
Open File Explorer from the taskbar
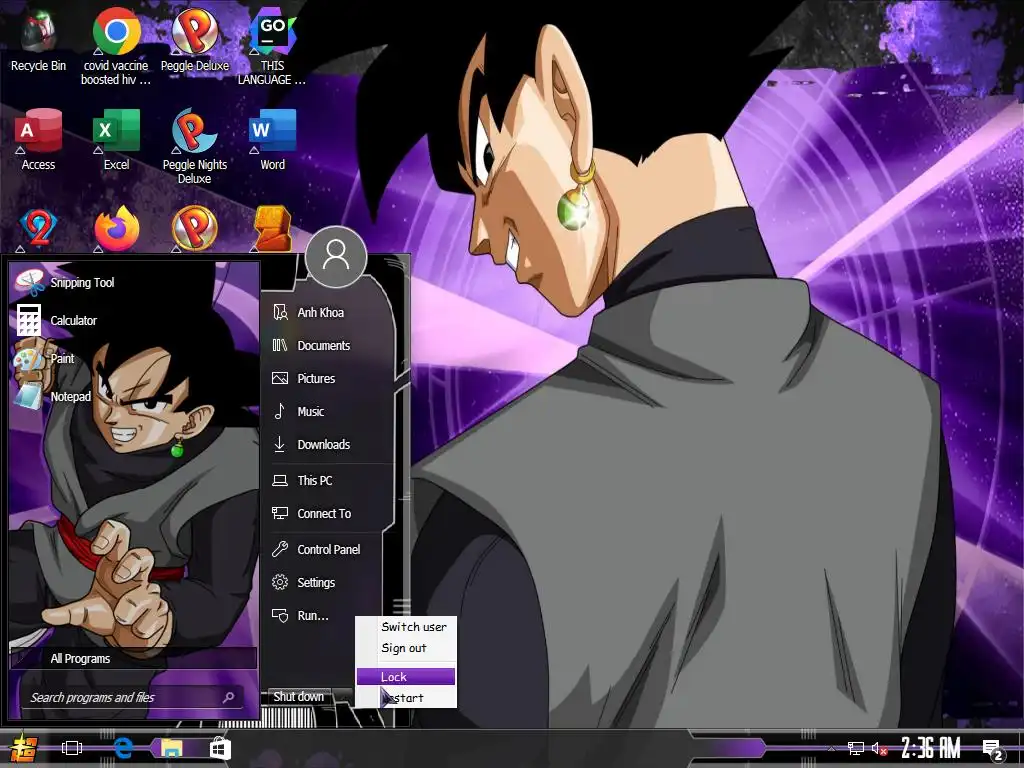pyautogui.click(x=172, y=748)
